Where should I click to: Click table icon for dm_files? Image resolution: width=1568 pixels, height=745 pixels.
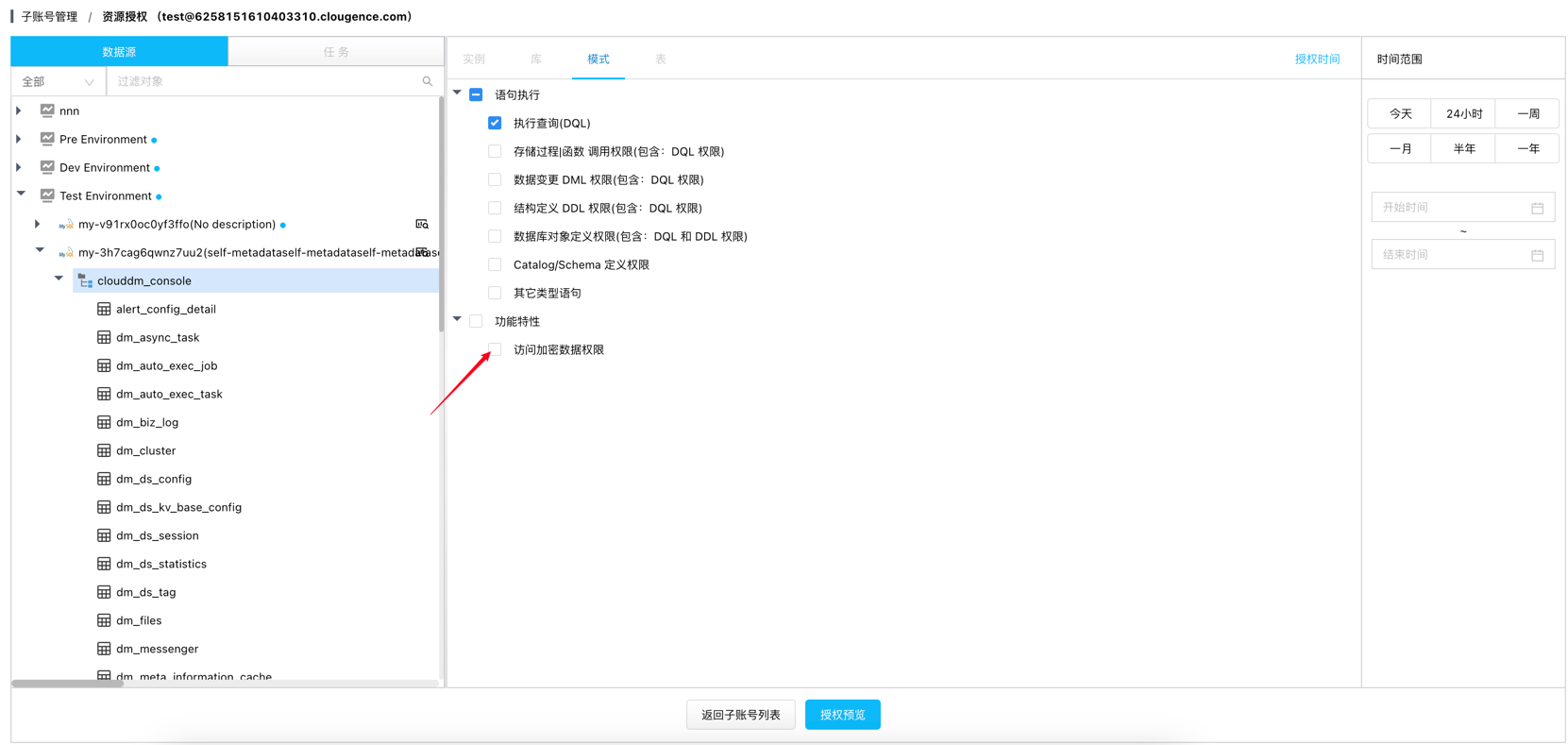click(x=104, y=620)
